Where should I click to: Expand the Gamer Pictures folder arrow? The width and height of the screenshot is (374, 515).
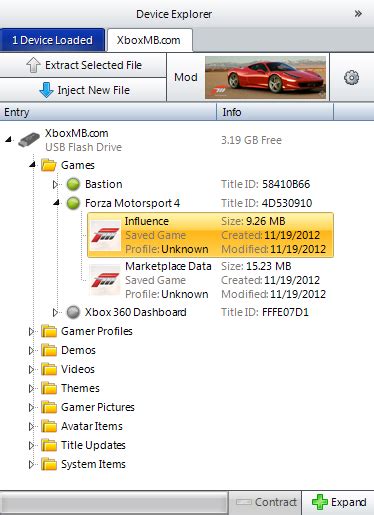pos(31,407)
